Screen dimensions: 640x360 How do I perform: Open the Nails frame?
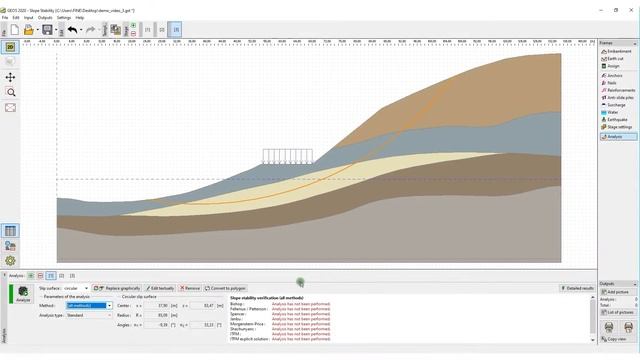click(x=618, y=83)
